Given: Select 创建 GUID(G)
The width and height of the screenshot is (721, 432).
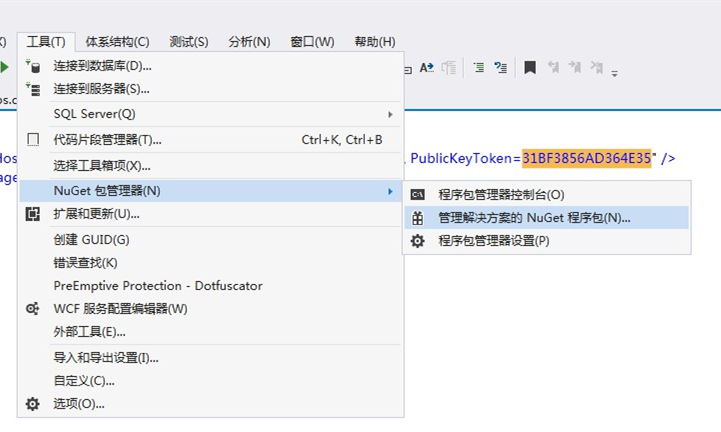Looking at the screenshot, I should (x=211, y=240).
